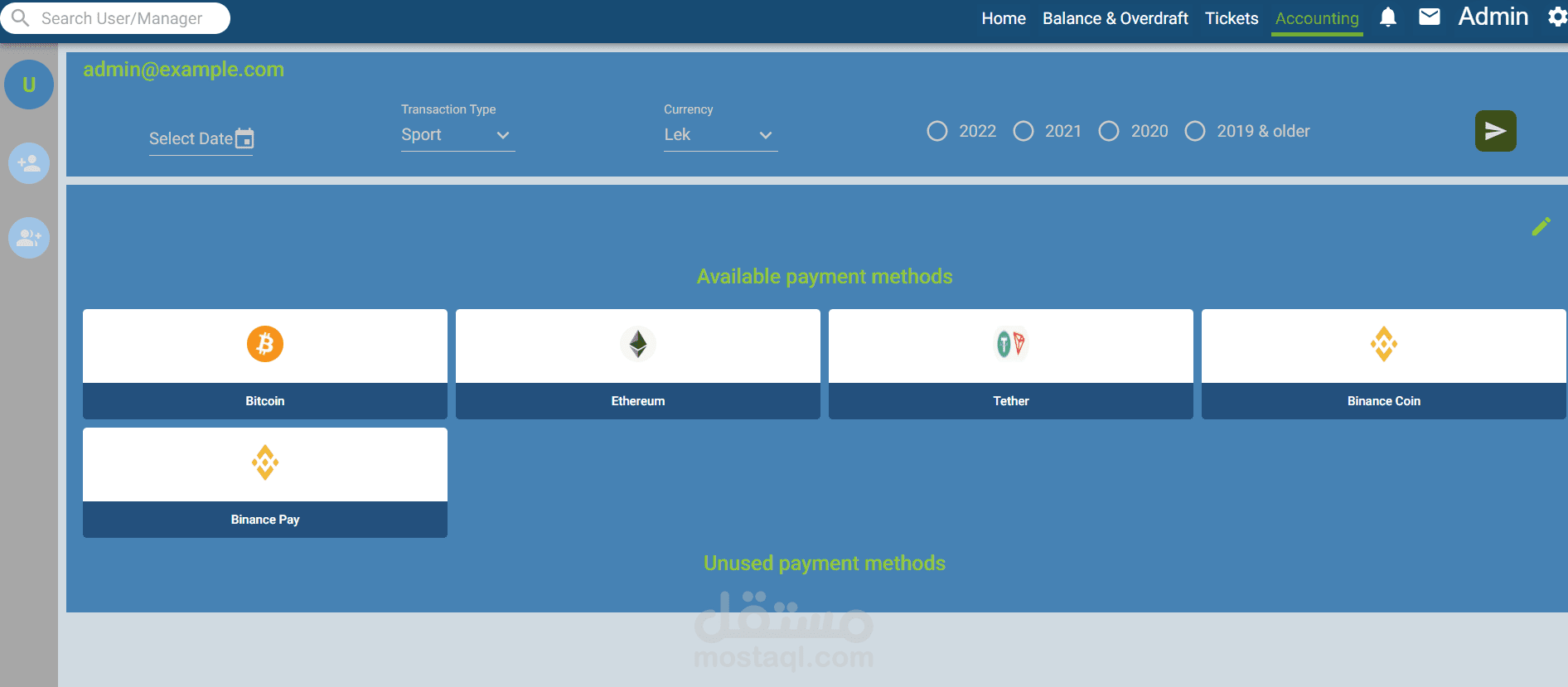Click the green edit pencil icon
Screen dimensions: 1568x687
pyautogui.click(x=1541, y=226)
